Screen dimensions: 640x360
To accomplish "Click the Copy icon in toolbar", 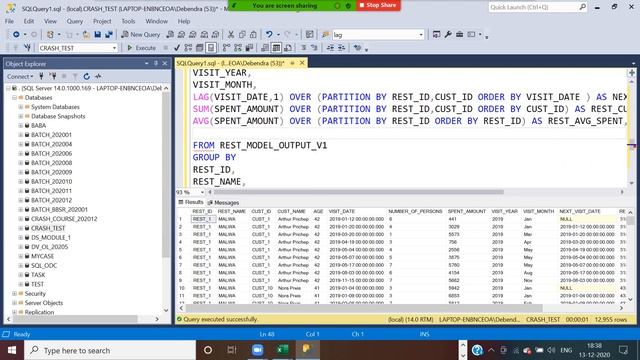I will [242, 35].
